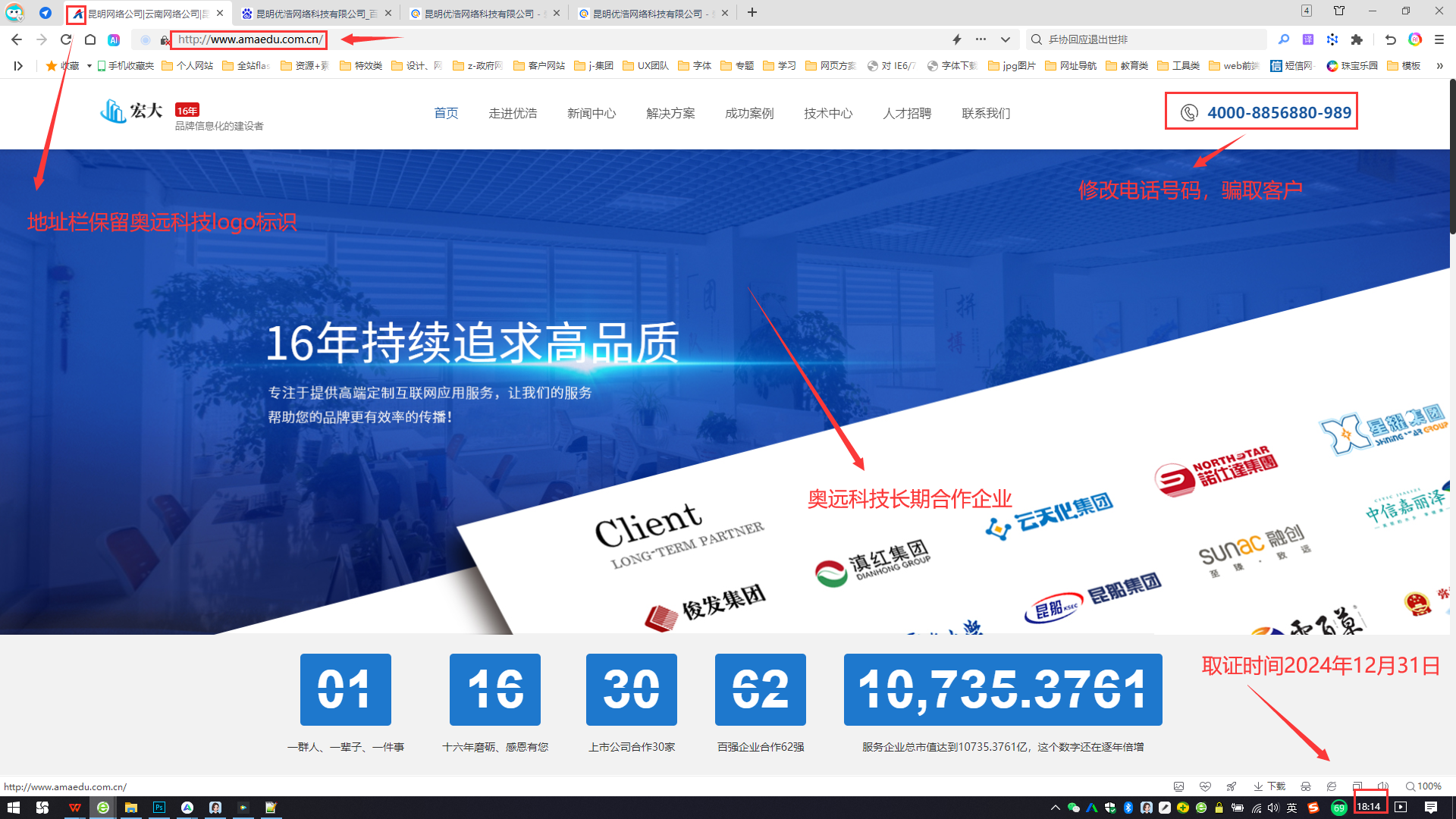This screenshot has height=819, width=1456.
Task: Open the browser hamburger main menu
Action: click(1439, 39)
